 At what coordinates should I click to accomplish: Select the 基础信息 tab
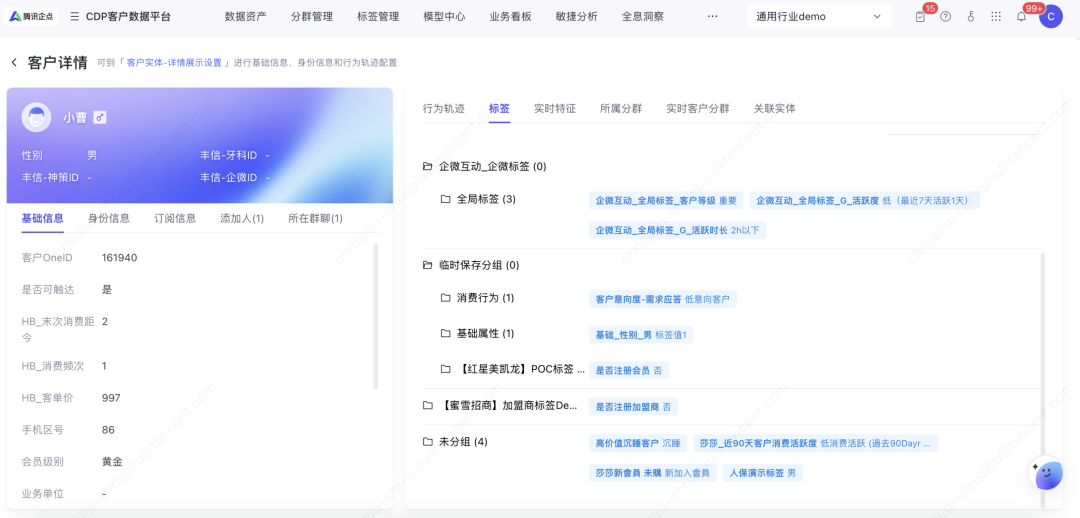pos(43,218)
